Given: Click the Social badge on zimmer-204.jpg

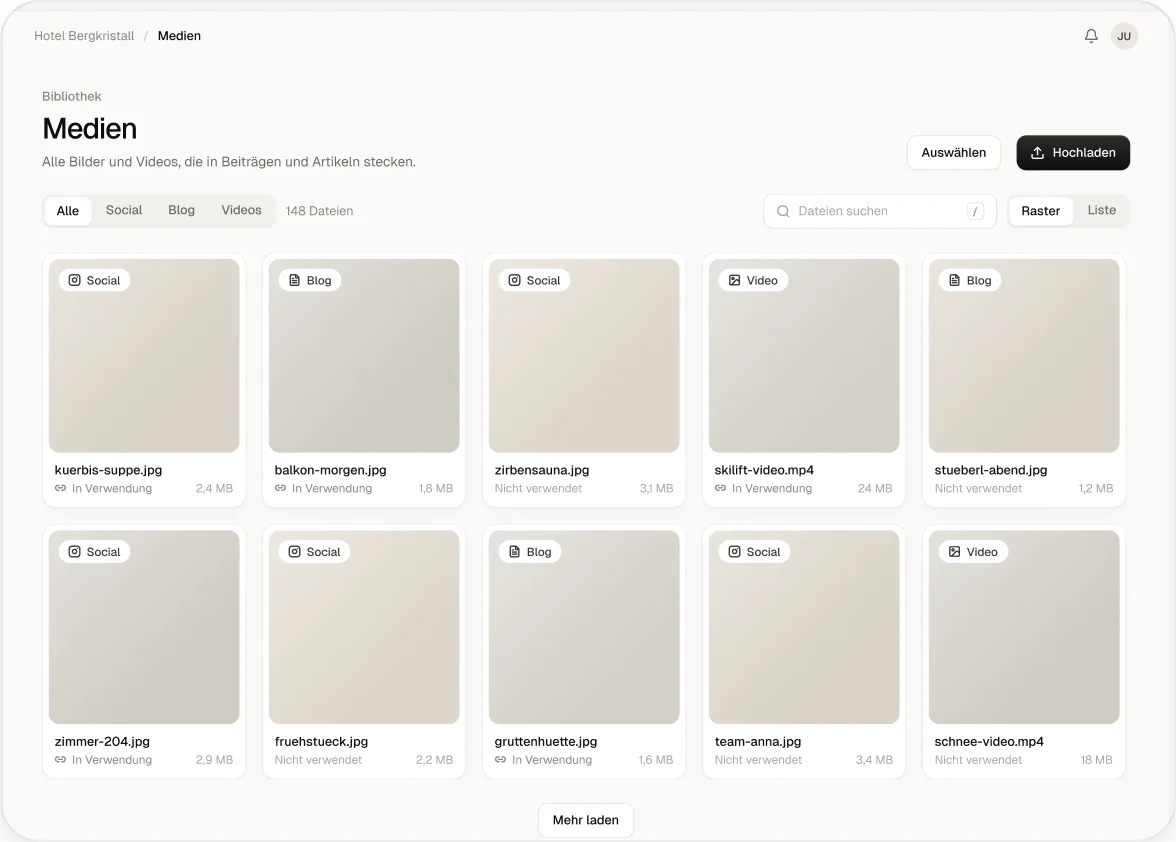Looking at the screenshot, I should tap(94, 552).
